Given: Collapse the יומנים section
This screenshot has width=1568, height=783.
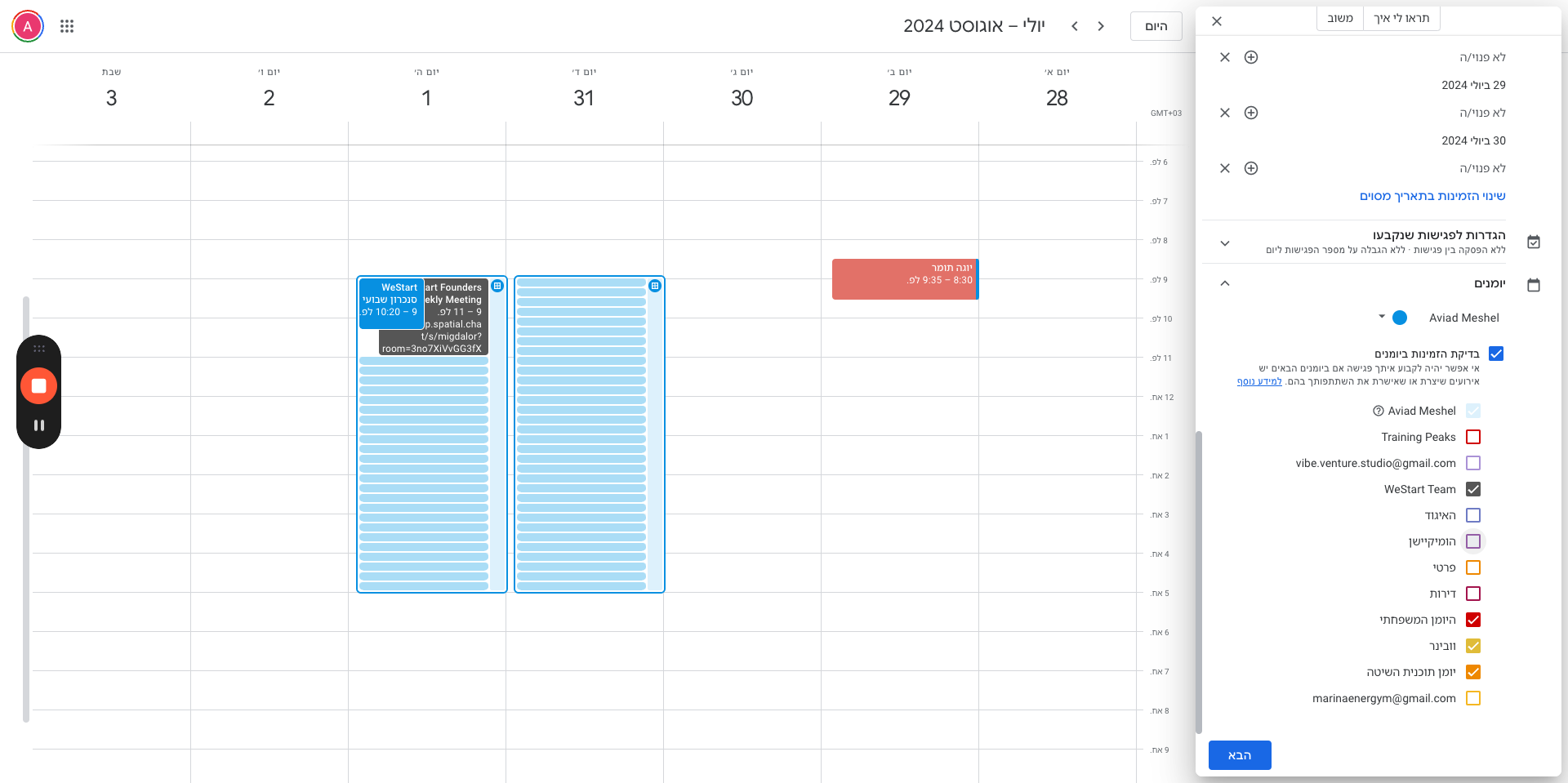Looking at the screenshot, I should pyautogui.click(x=1225, y=283).
